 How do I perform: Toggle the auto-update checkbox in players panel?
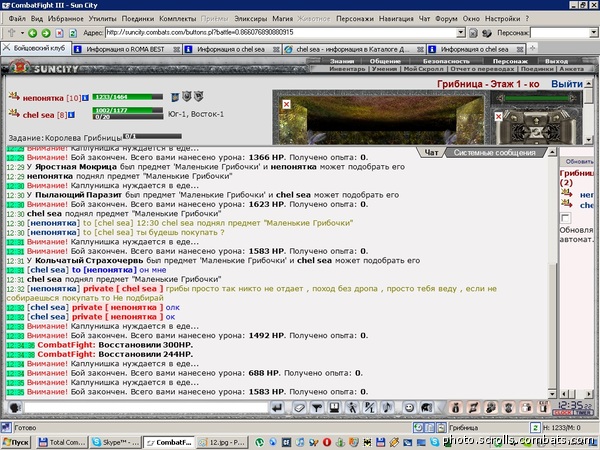tap(565, 218)
